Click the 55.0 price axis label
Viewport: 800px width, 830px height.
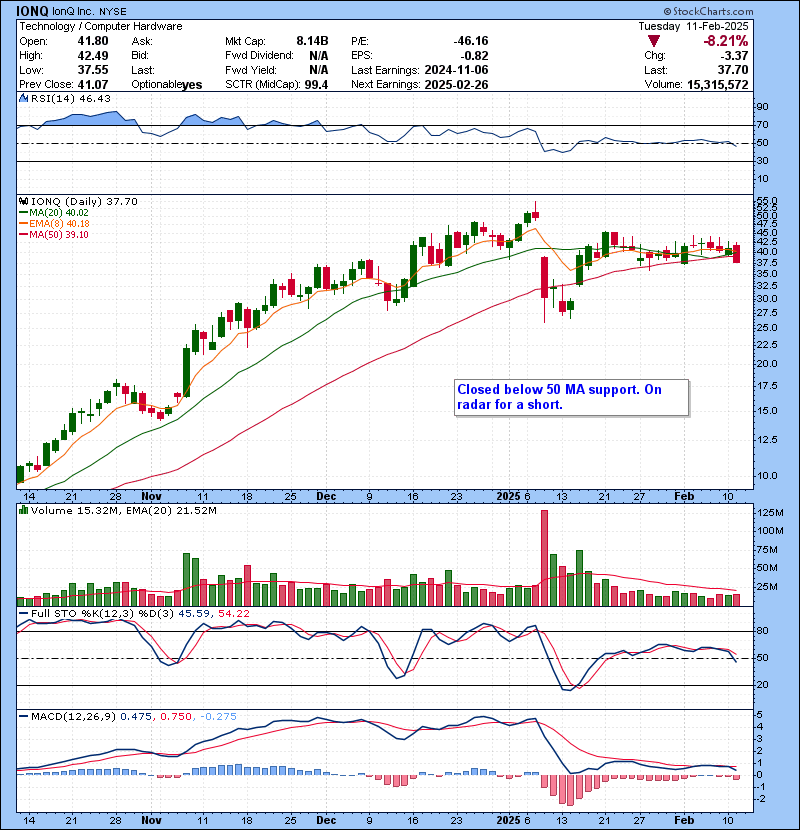coord(767,200)
